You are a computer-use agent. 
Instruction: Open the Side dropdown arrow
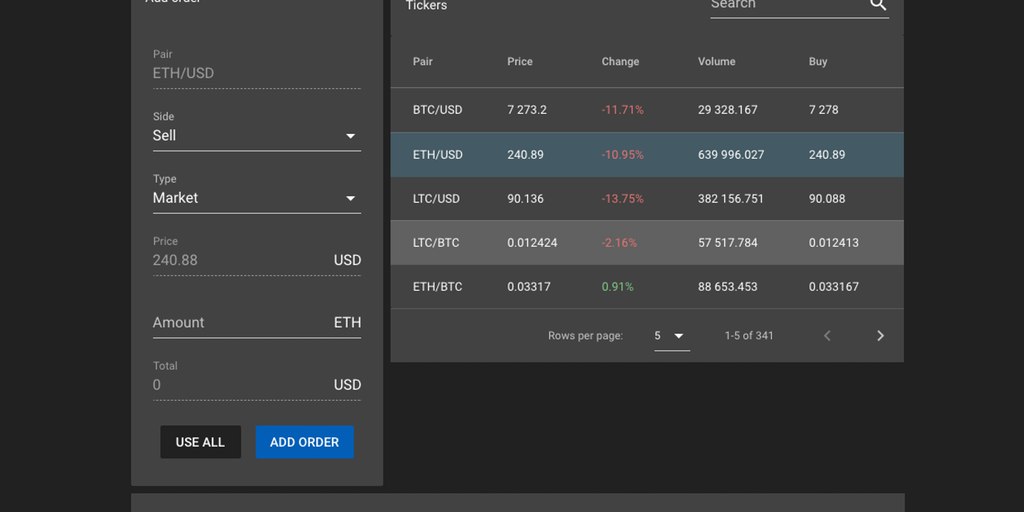tap(351, 136)
